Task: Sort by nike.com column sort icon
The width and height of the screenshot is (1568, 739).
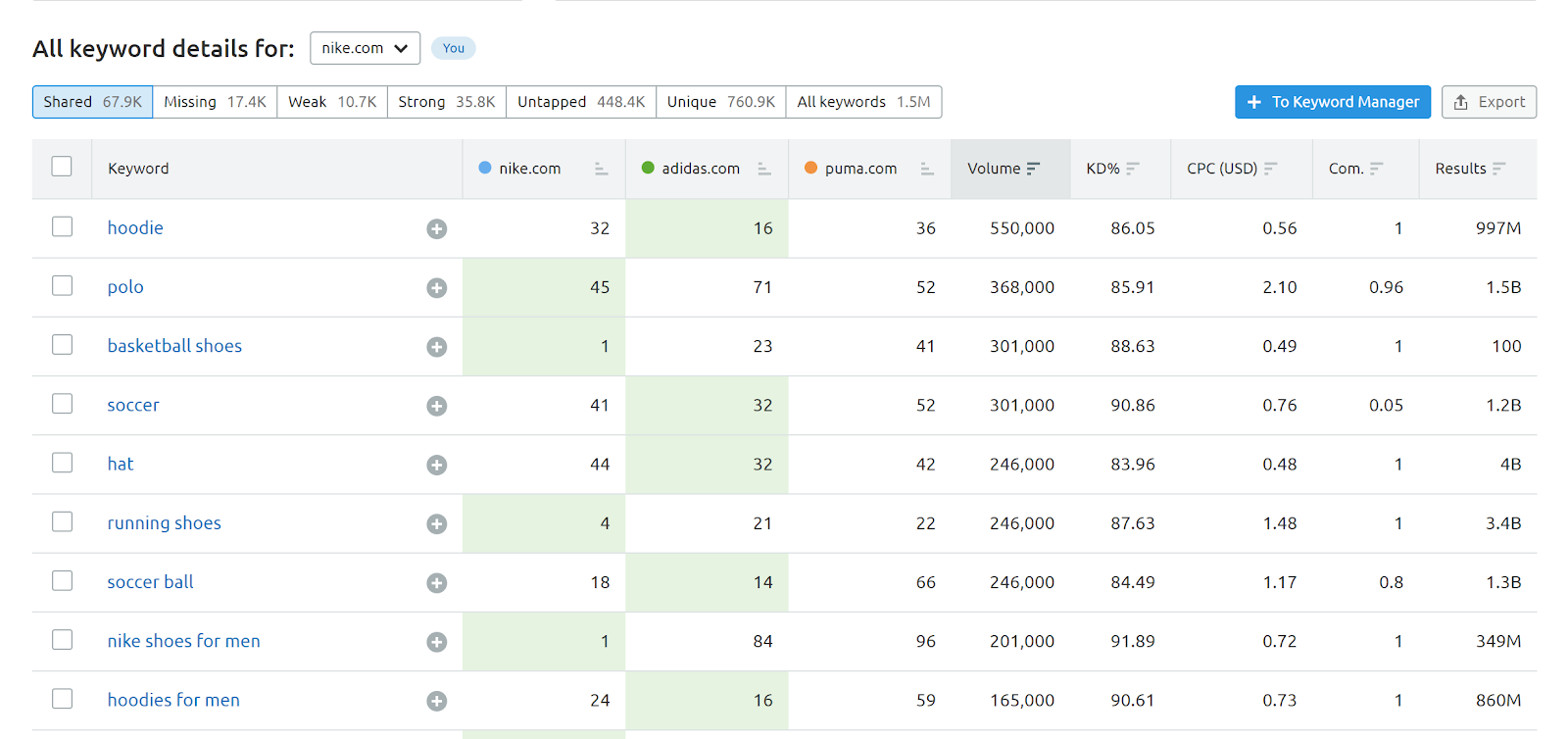Action: point(601,169)
